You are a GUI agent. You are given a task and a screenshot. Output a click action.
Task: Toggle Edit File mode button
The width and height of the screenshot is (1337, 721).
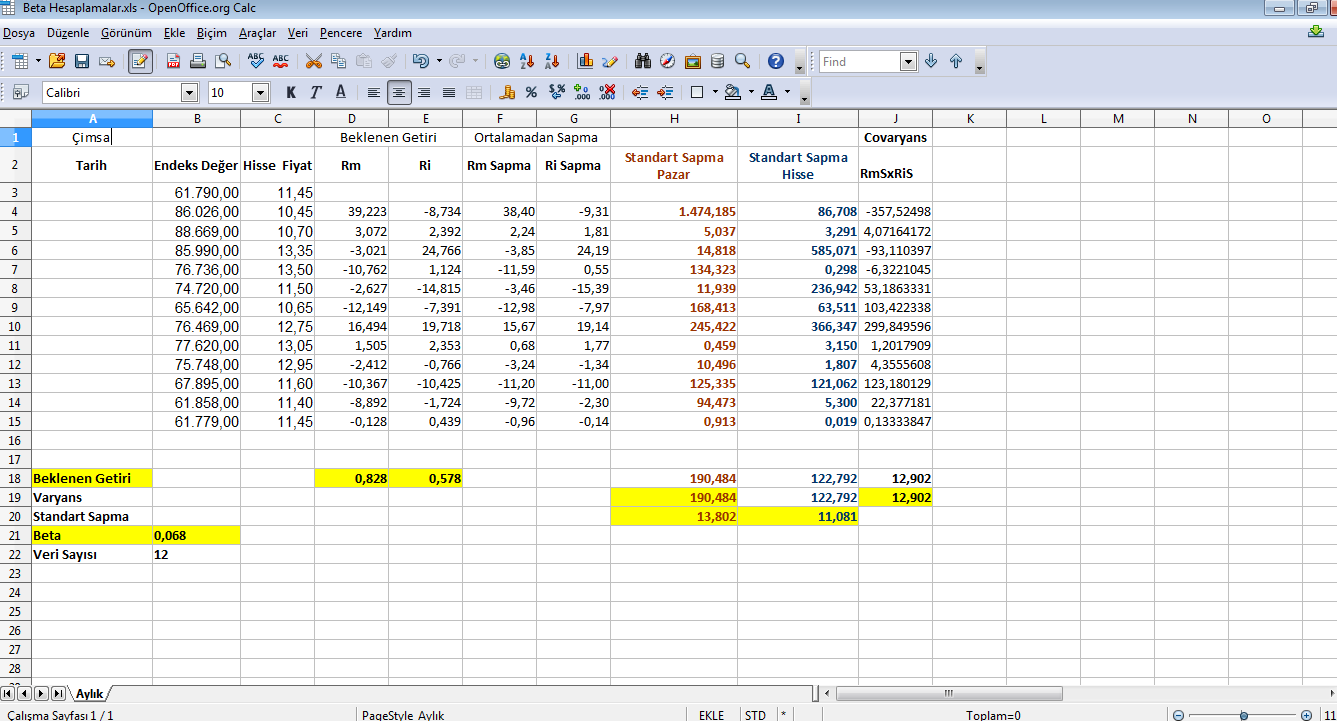tap(140, 61)
